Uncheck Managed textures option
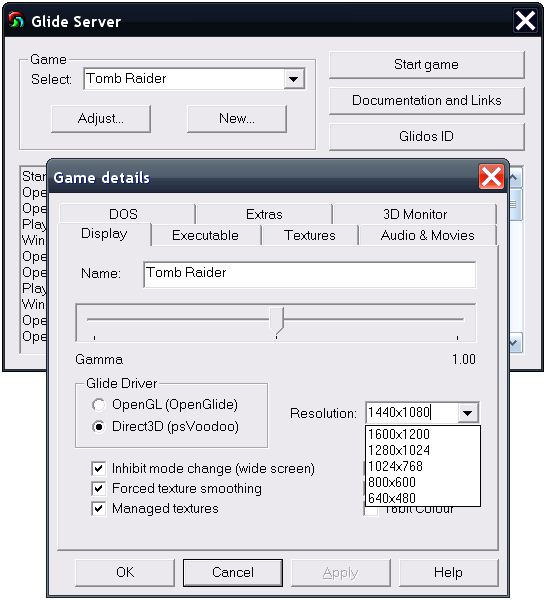 99,509
